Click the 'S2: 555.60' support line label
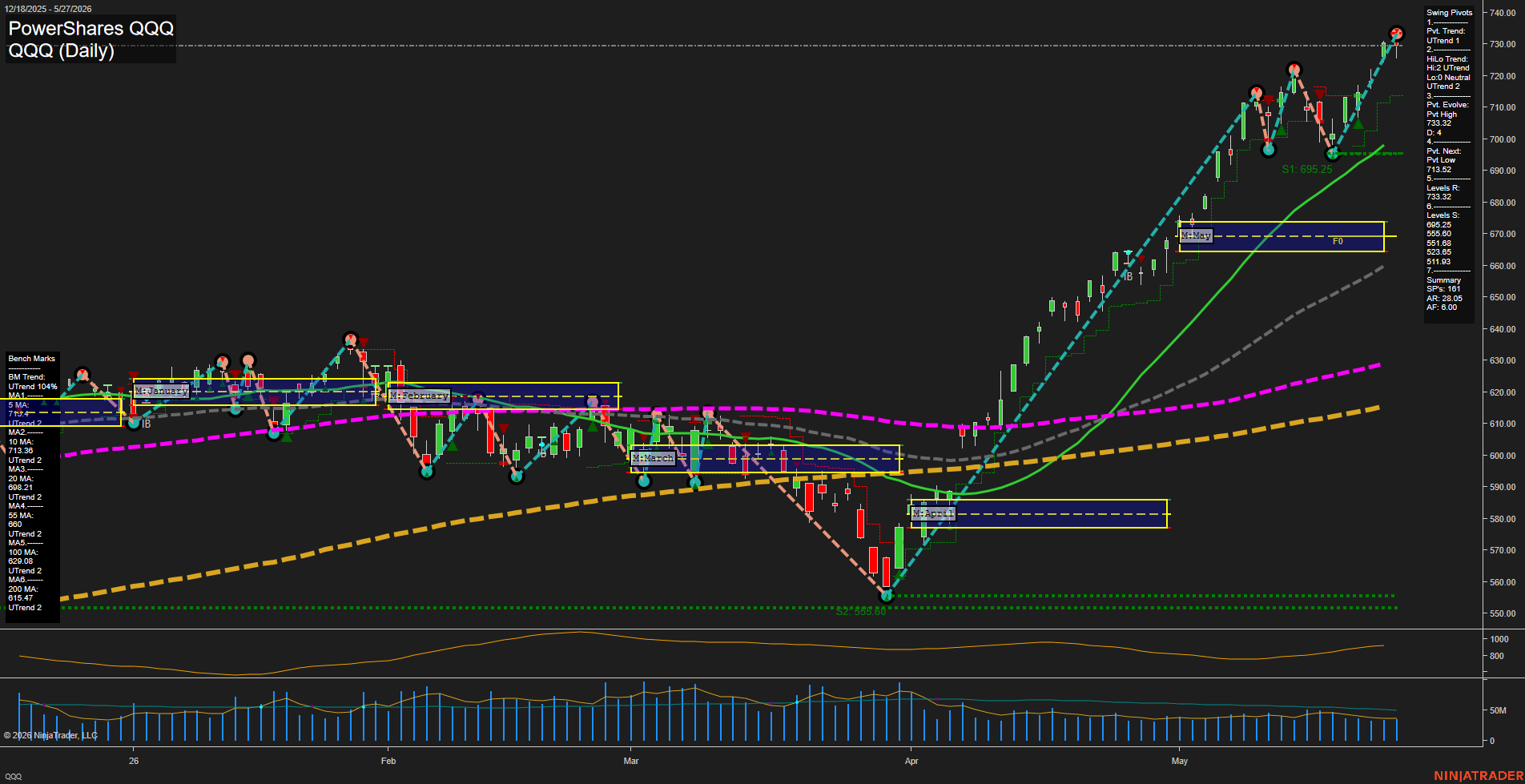Screen dimensions: 1525x784 point(861,611)
